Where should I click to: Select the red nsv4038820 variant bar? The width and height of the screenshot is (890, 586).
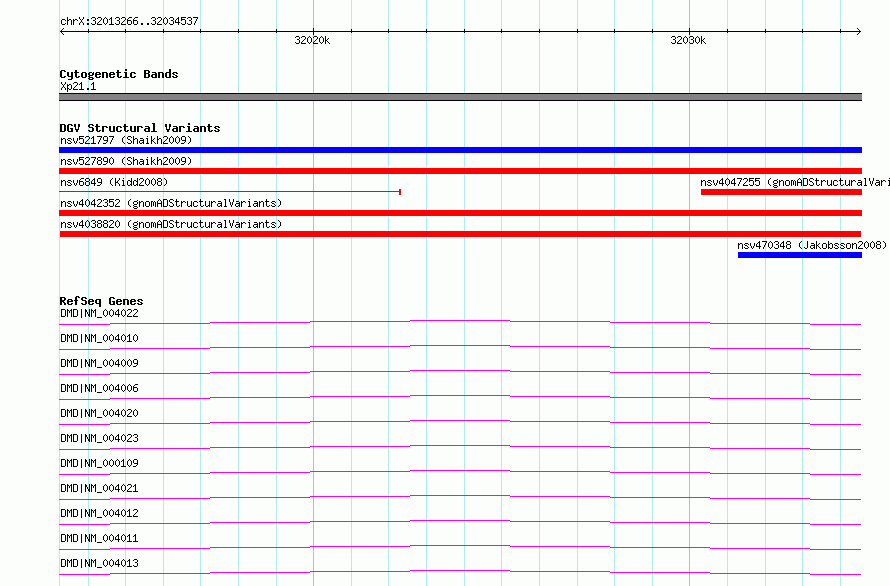460,234
